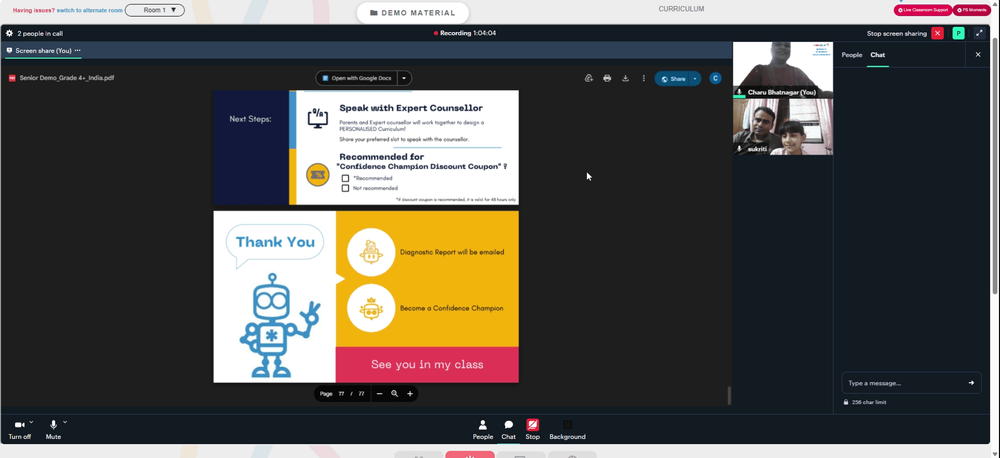This screenshot has height=458, width=1000.
Task: Check the Not recommended checkbox
Action: pyautogui.click(x=345, y=188)
